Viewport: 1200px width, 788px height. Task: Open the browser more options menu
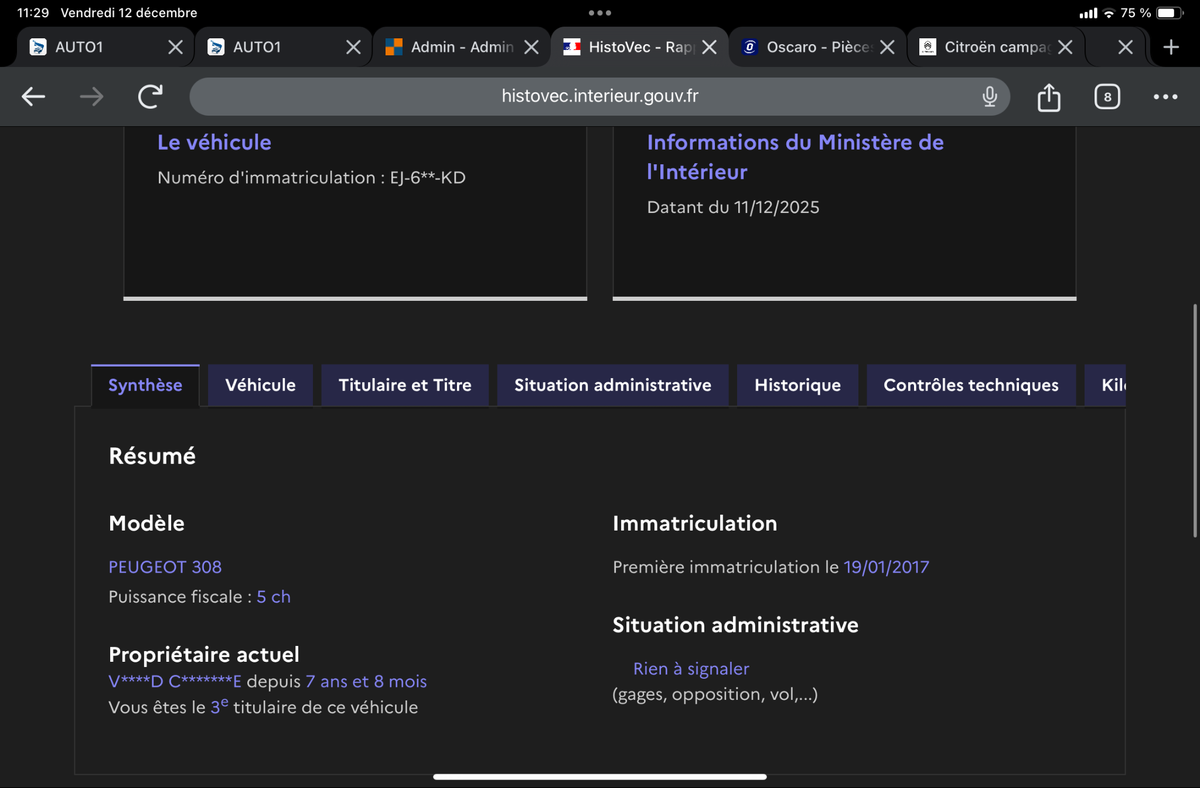click(1165, 97)
